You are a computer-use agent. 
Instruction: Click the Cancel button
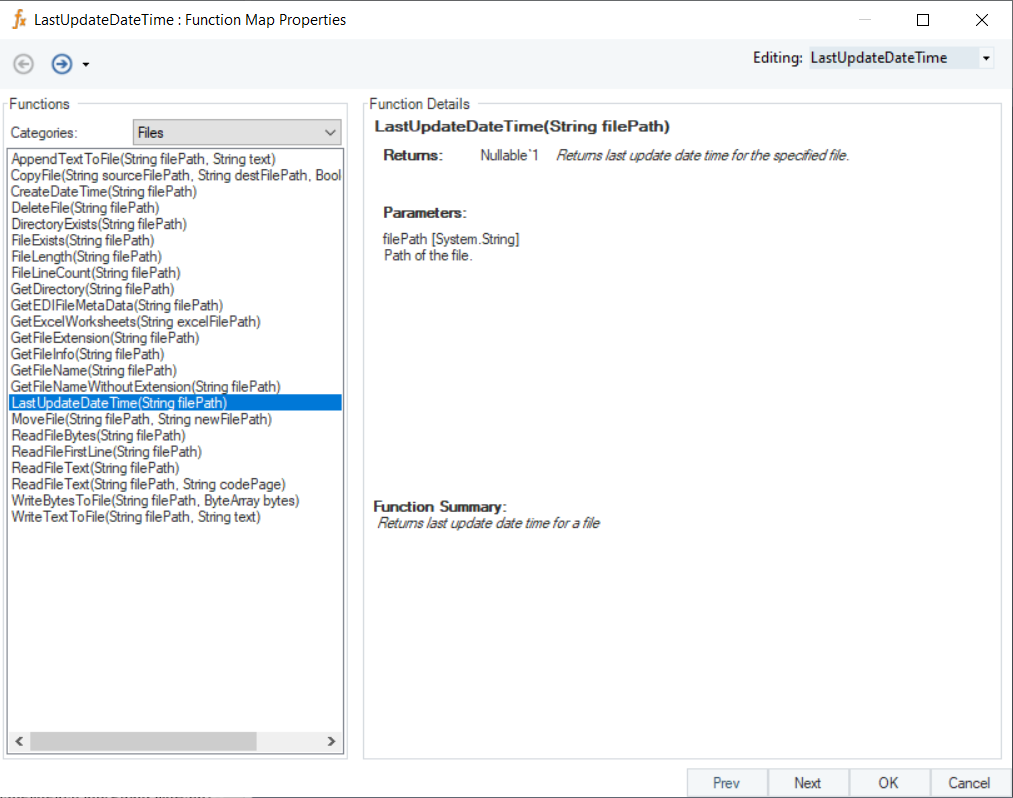point(969,782)
